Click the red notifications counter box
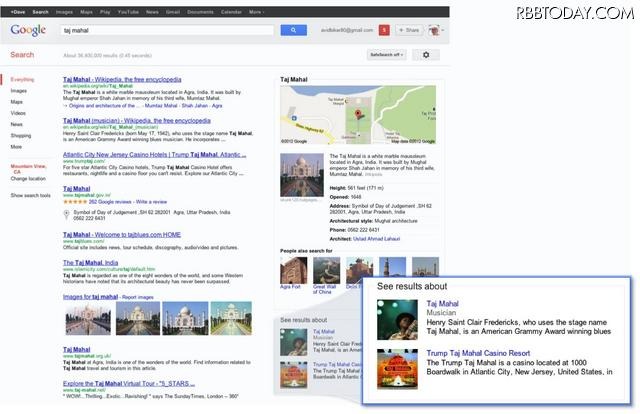This screenshot has height=414, width=640. (x=385, y=31)
